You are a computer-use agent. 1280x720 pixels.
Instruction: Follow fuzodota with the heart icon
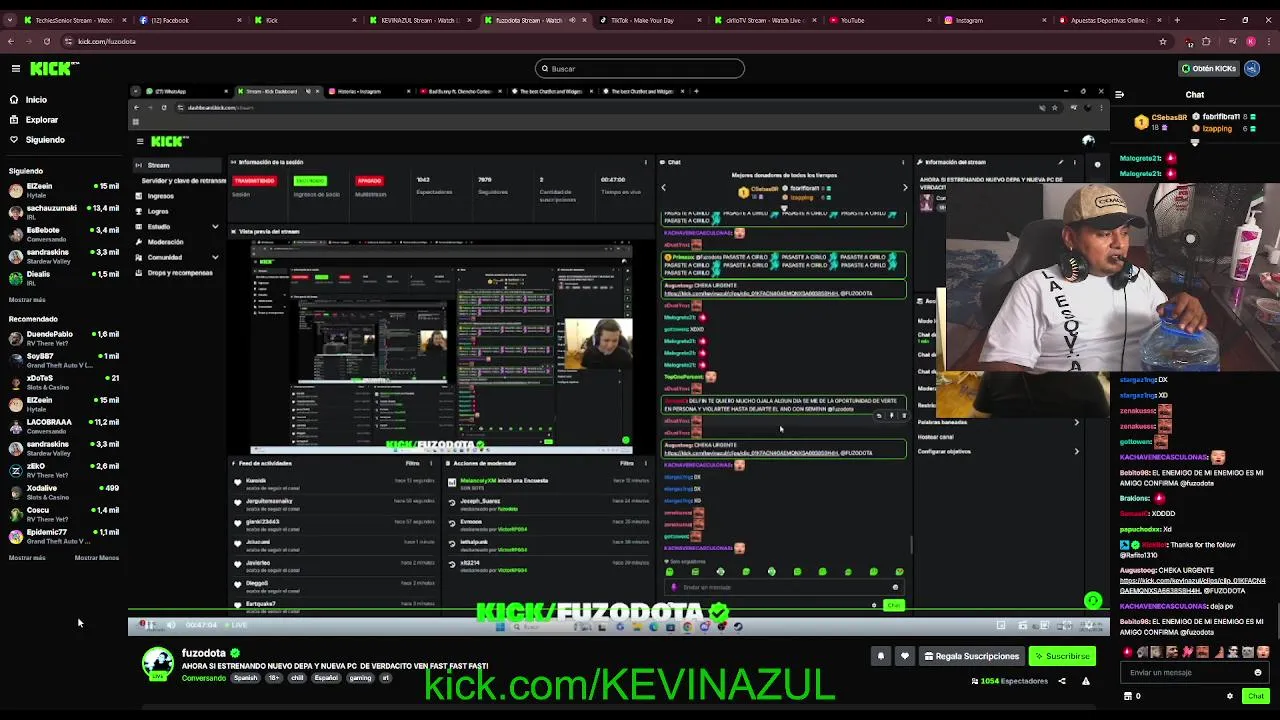(905, 656)
